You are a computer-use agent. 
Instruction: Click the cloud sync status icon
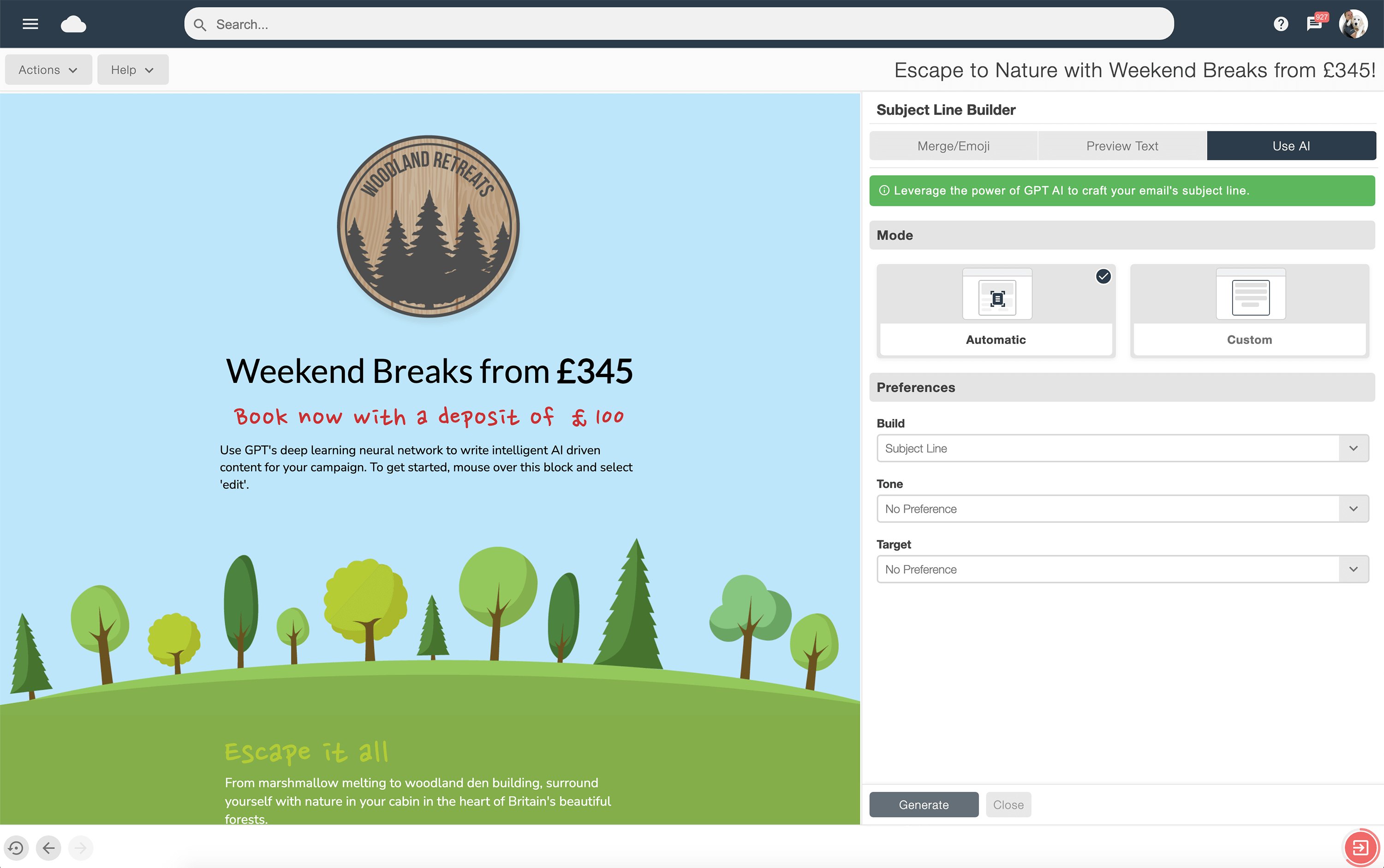73,23
